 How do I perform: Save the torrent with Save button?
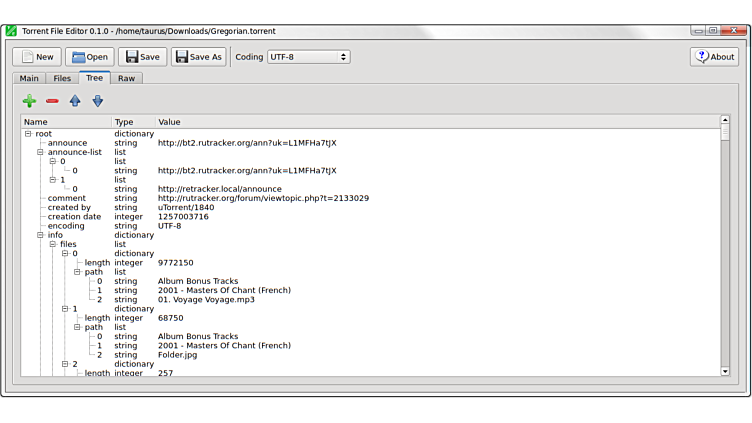pyautogui.click(x=142, y=57)
